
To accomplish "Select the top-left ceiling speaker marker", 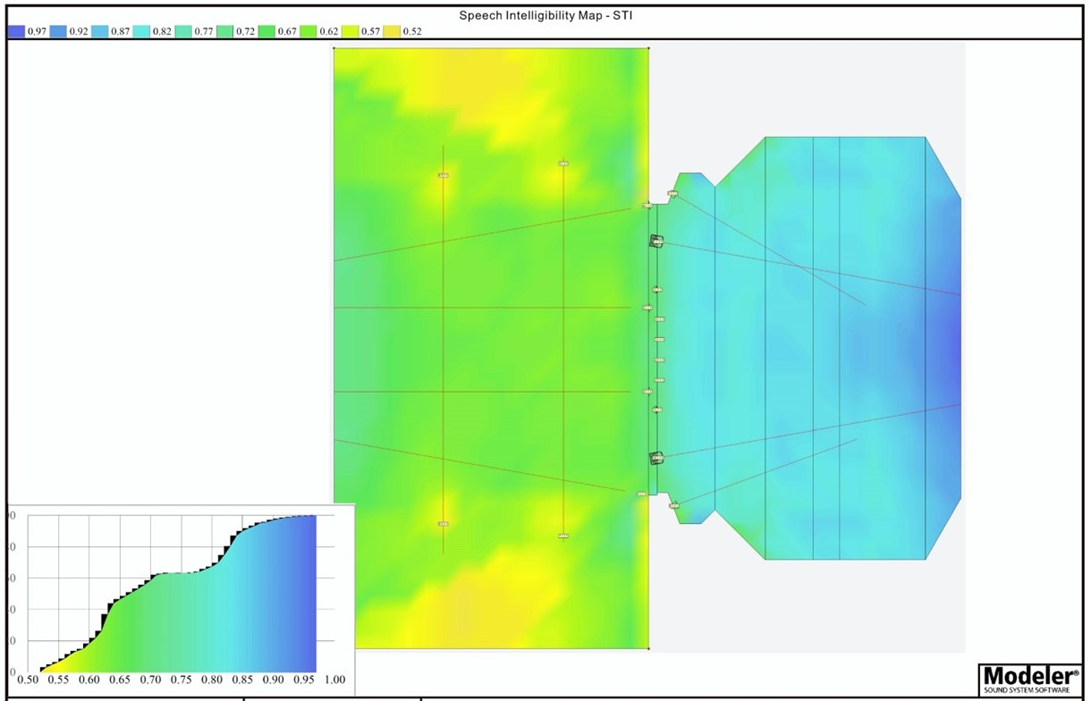I will pyautogui.click(x=443, y=176).
